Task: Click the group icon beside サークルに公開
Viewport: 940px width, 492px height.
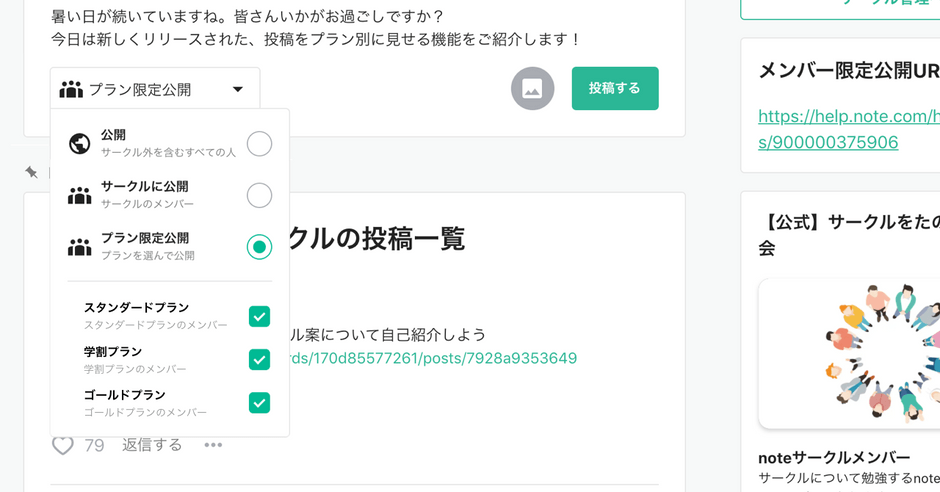Action: [x=79, y=195]
